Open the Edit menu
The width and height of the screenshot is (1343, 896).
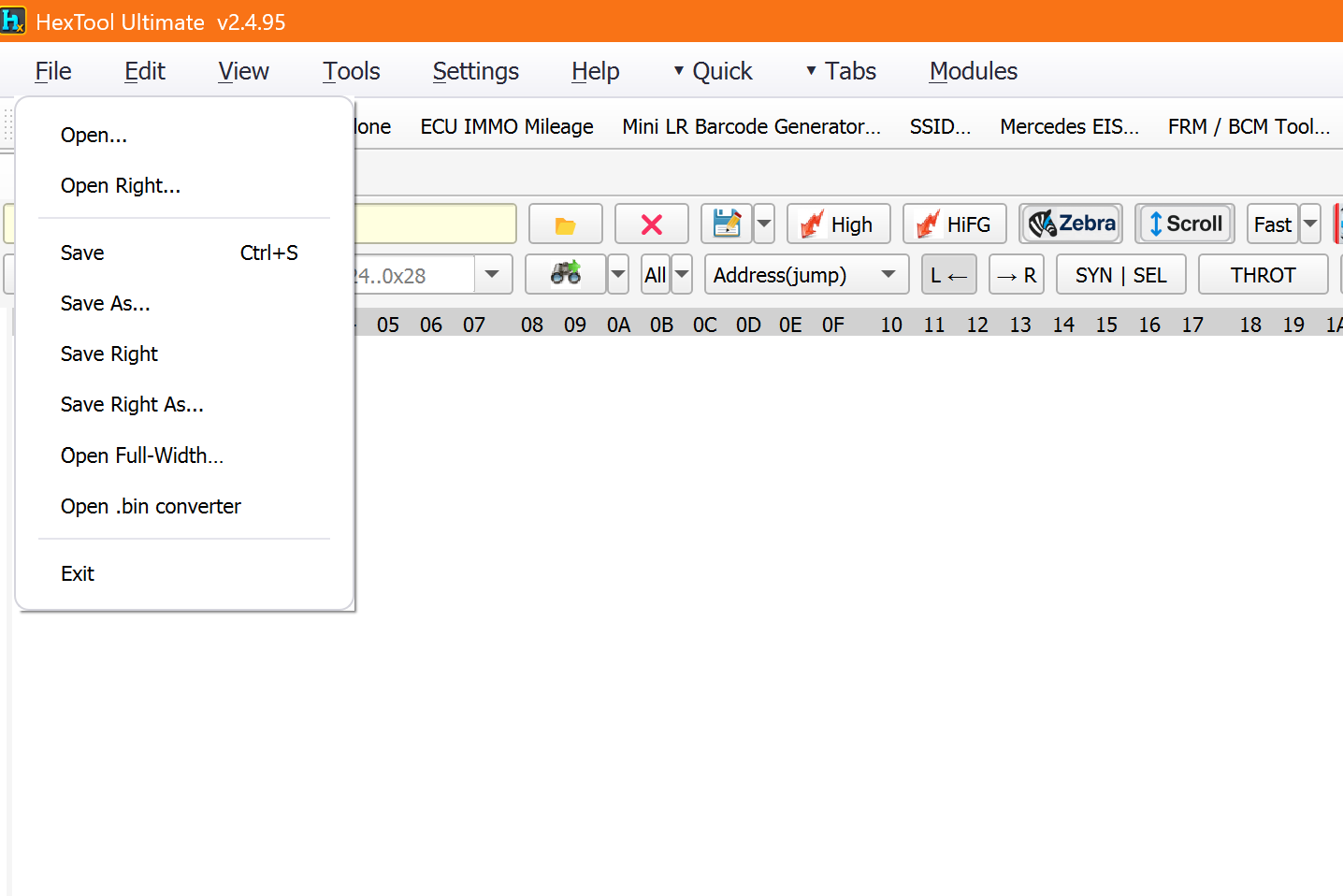click(x=145, y=71)
